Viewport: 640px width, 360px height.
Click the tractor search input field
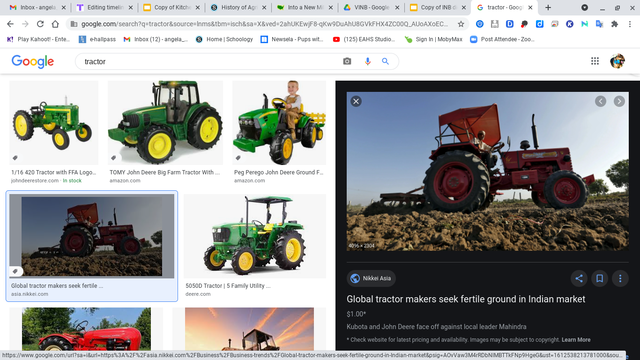point(208,61)
